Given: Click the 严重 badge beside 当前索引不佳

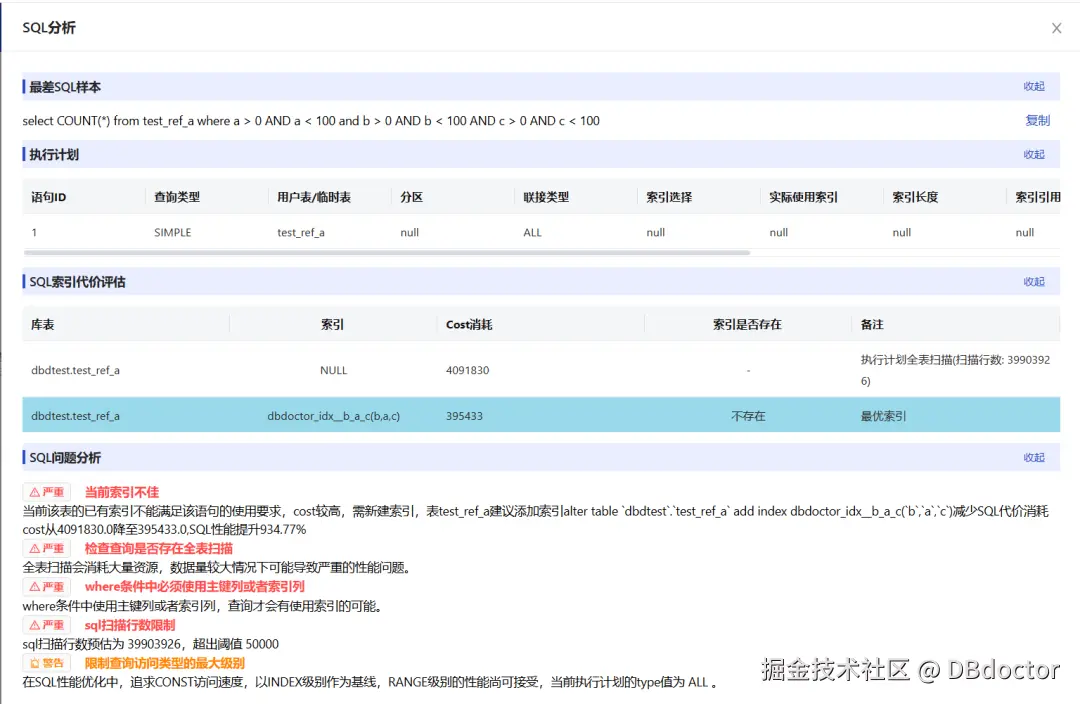Looking at the screenshot, I should point(46,492).
